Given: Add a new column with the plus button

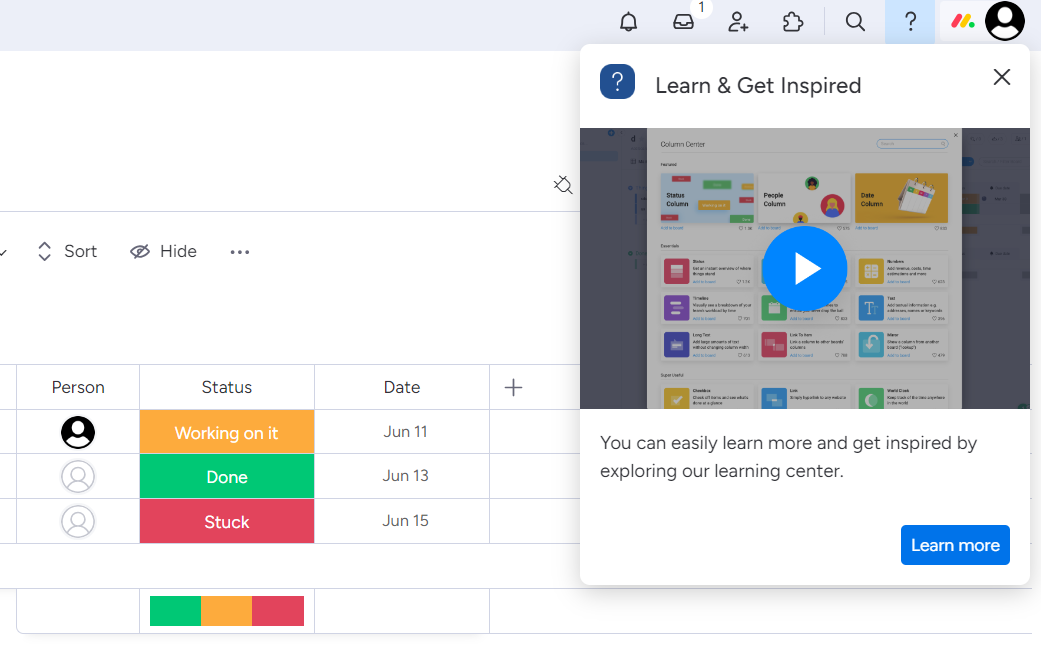Looking at the screenshot, I should pyautogui.click(x=512, y=387).
